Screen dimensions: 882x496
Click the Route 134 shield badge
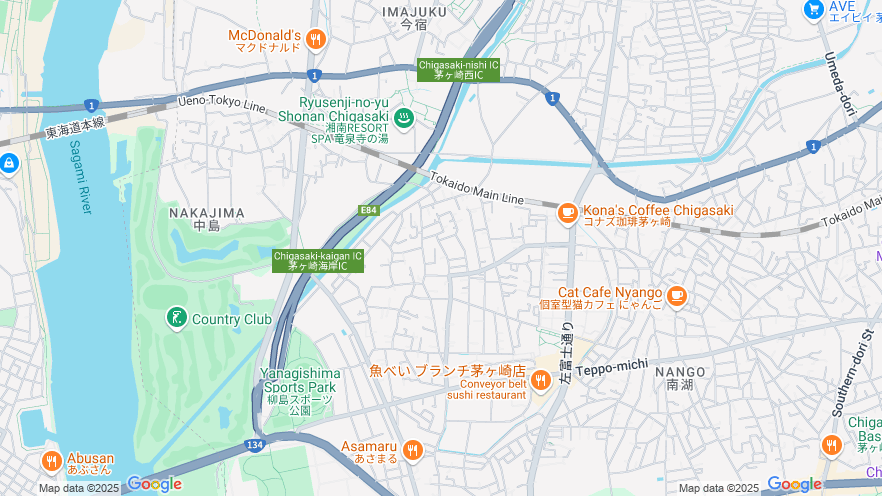click(255, 445)
